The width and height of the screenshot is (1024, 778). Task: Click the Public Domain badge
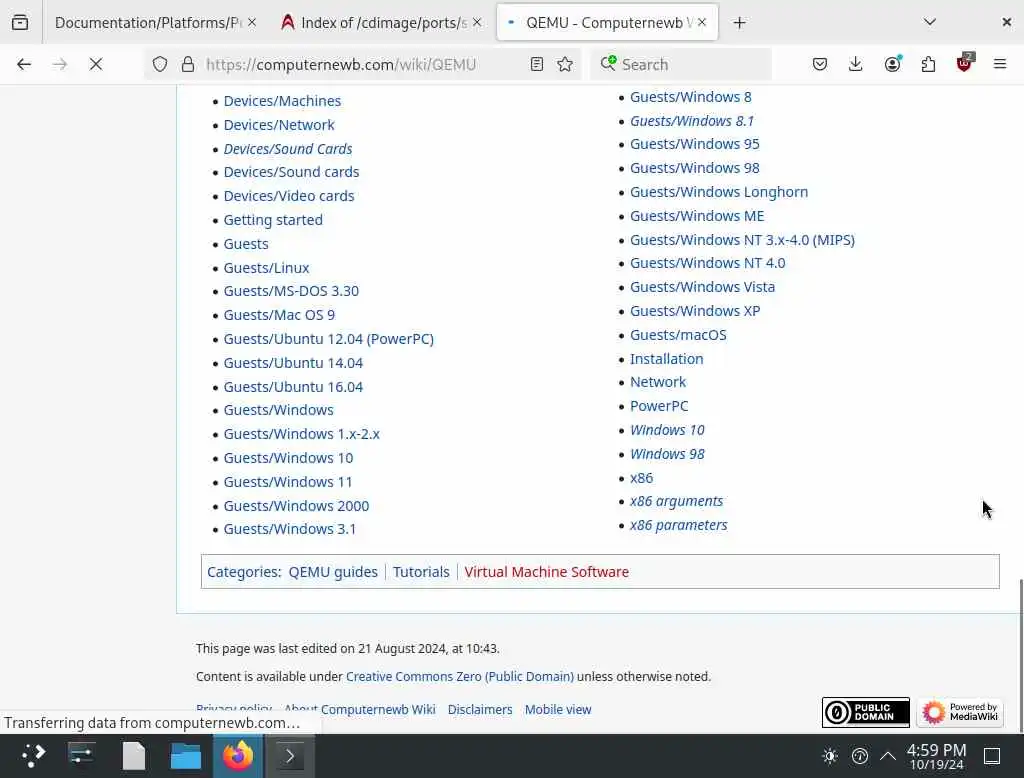[x=865, y=712]
